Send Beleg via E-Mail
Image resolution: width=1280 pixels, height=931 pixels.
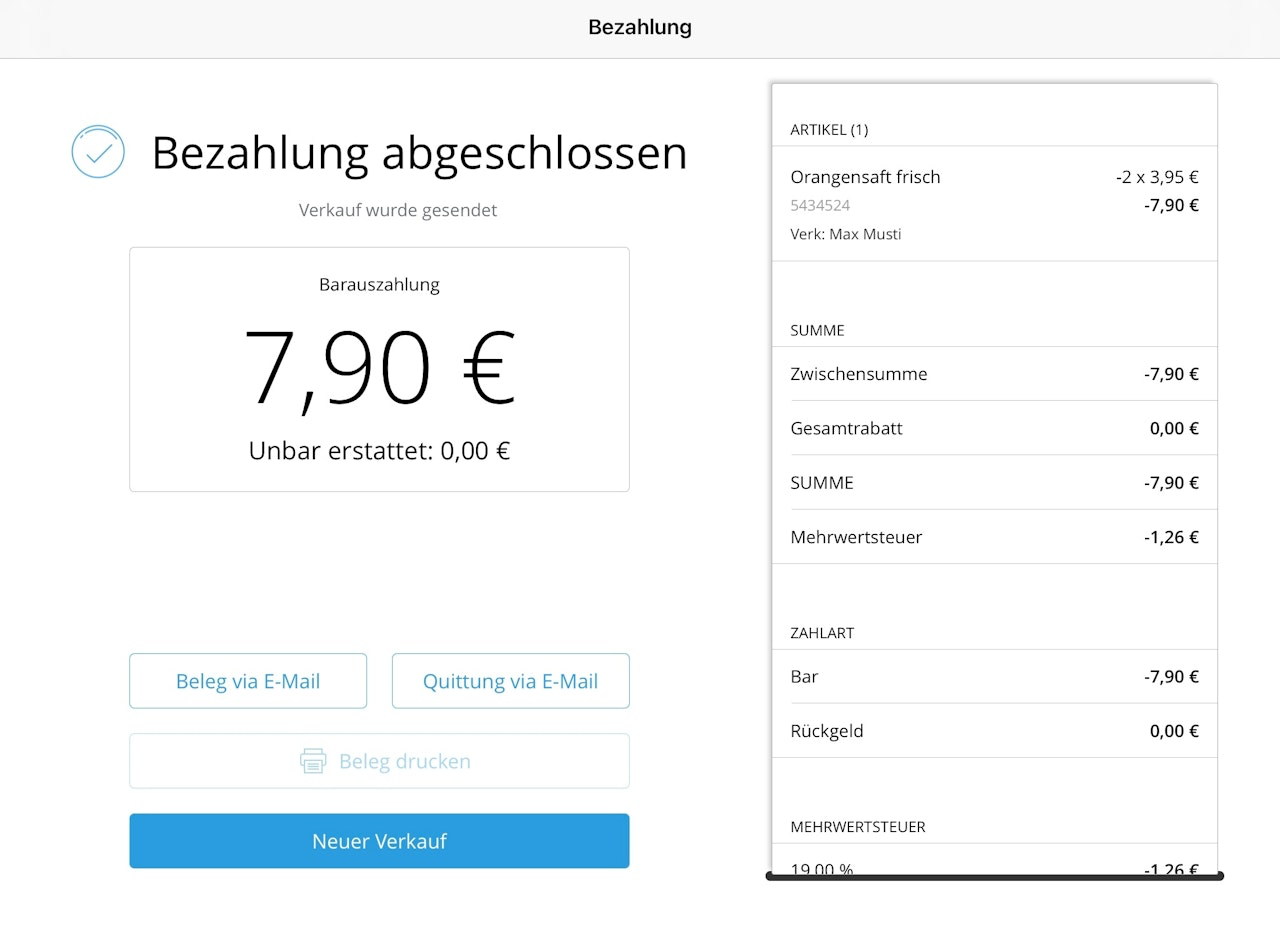tap(248, 681)
